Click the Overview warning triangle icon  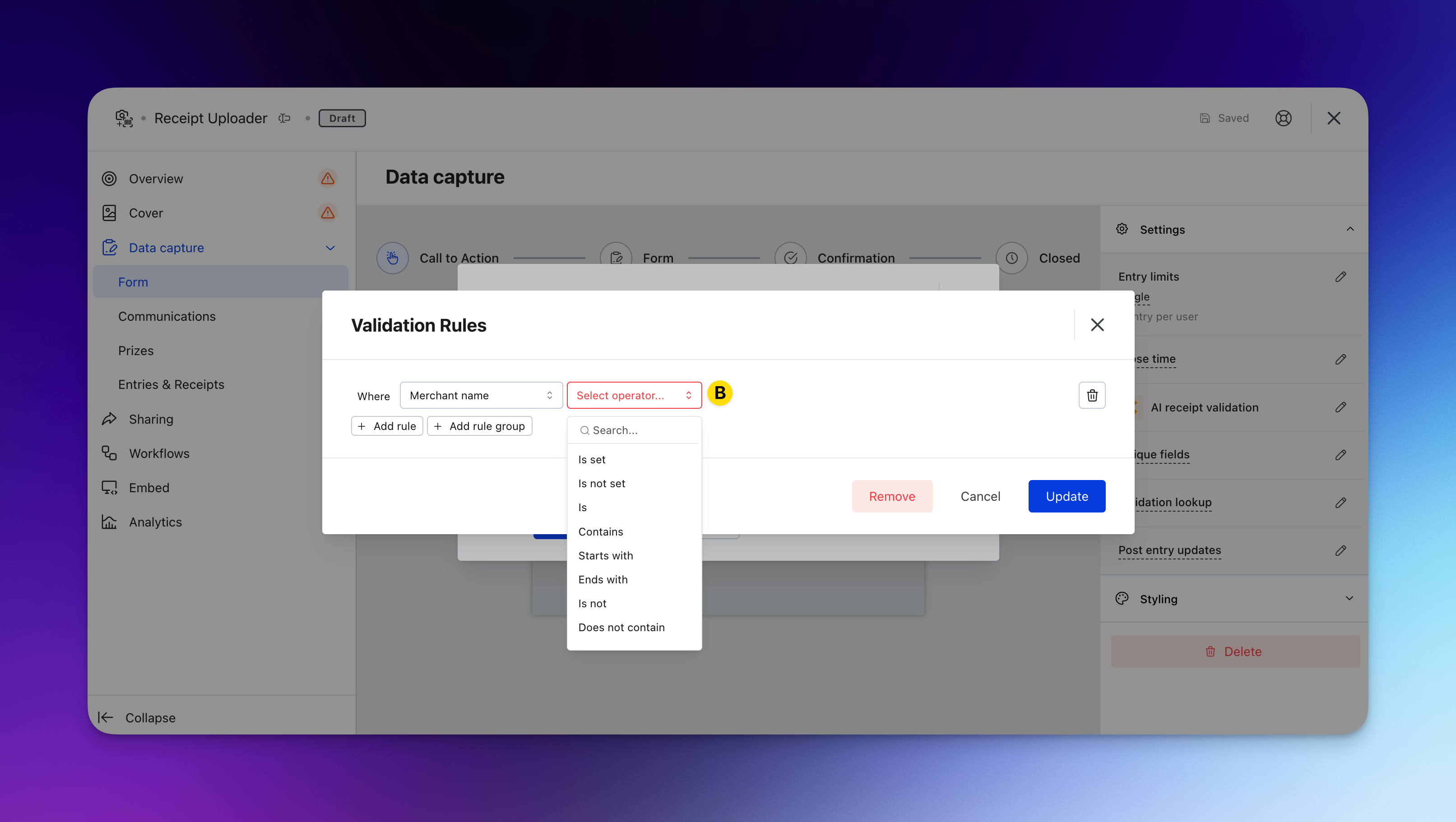(x=327, y=179)
